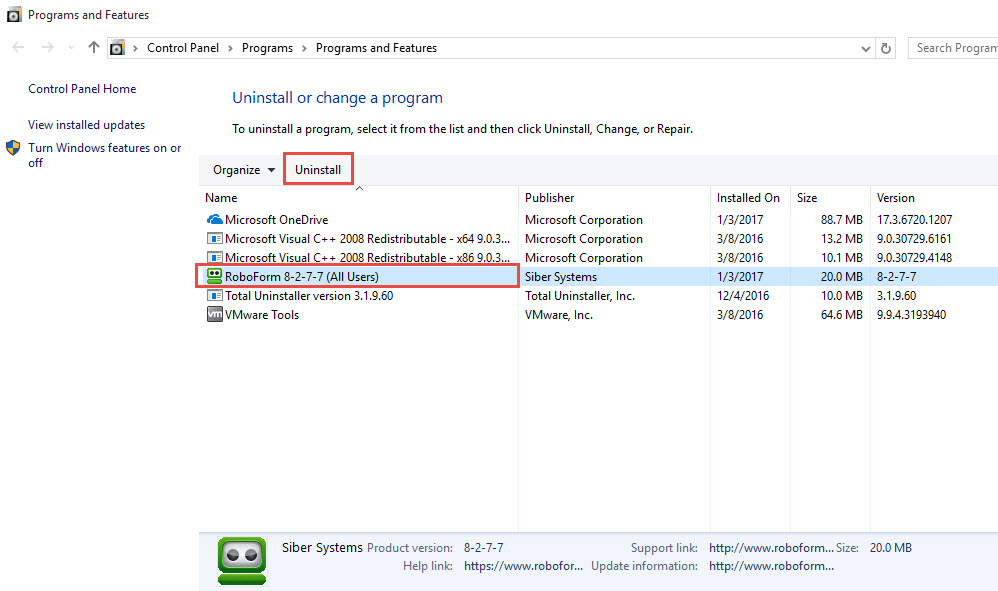Open Turn Windows features on or off
The image size is (998, 591).
pos(104,155)
